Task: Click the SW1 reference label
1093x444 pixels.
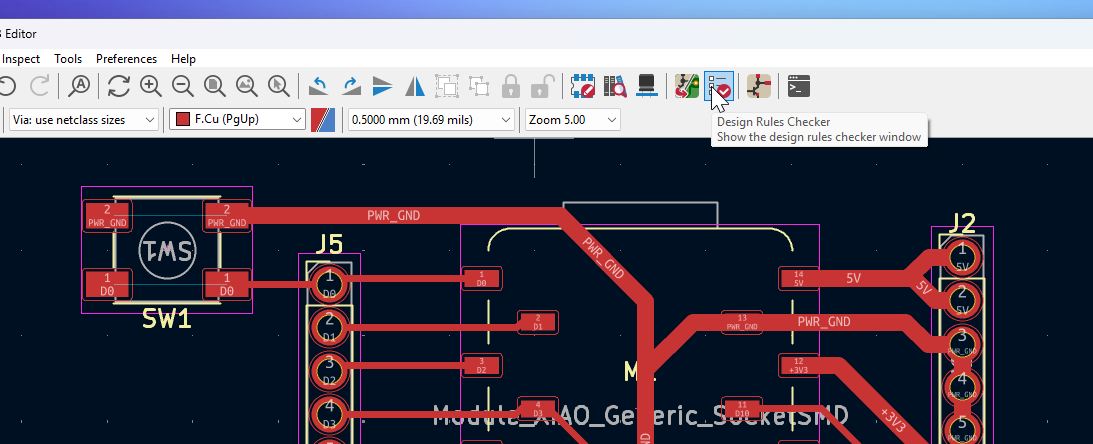Action: coord(167,319)
